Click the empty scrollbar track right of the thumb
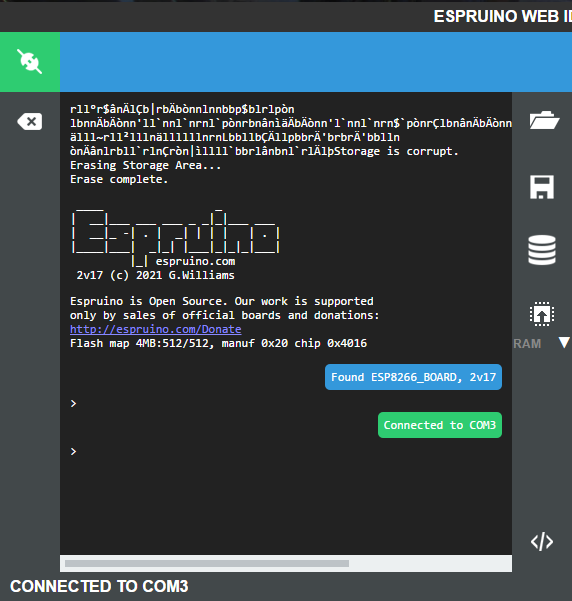The height and width of the screenshot is (601, 572). pos(429,563)
